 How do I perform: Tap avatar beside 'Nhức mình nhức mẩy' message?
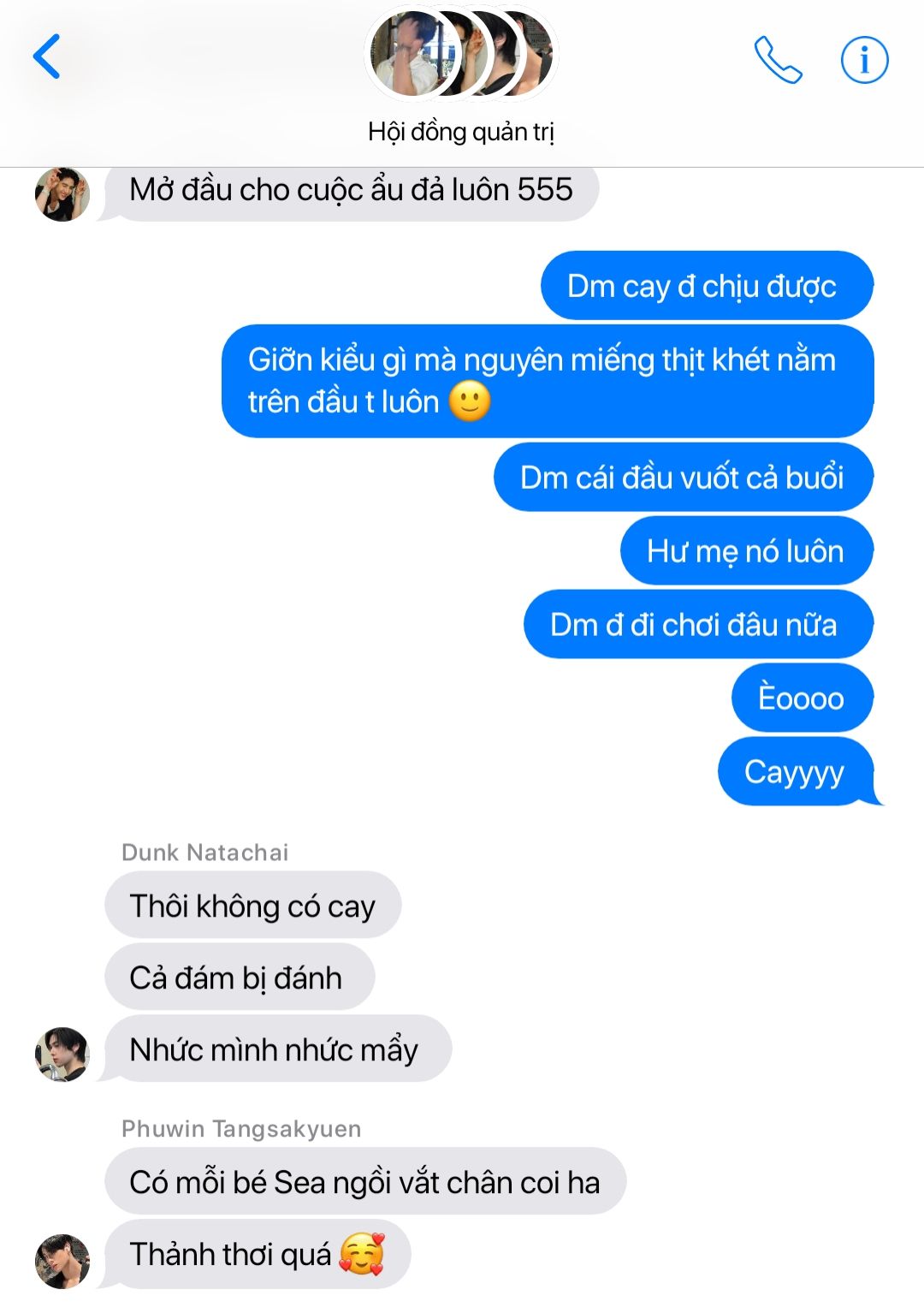tap(62, 1055)
